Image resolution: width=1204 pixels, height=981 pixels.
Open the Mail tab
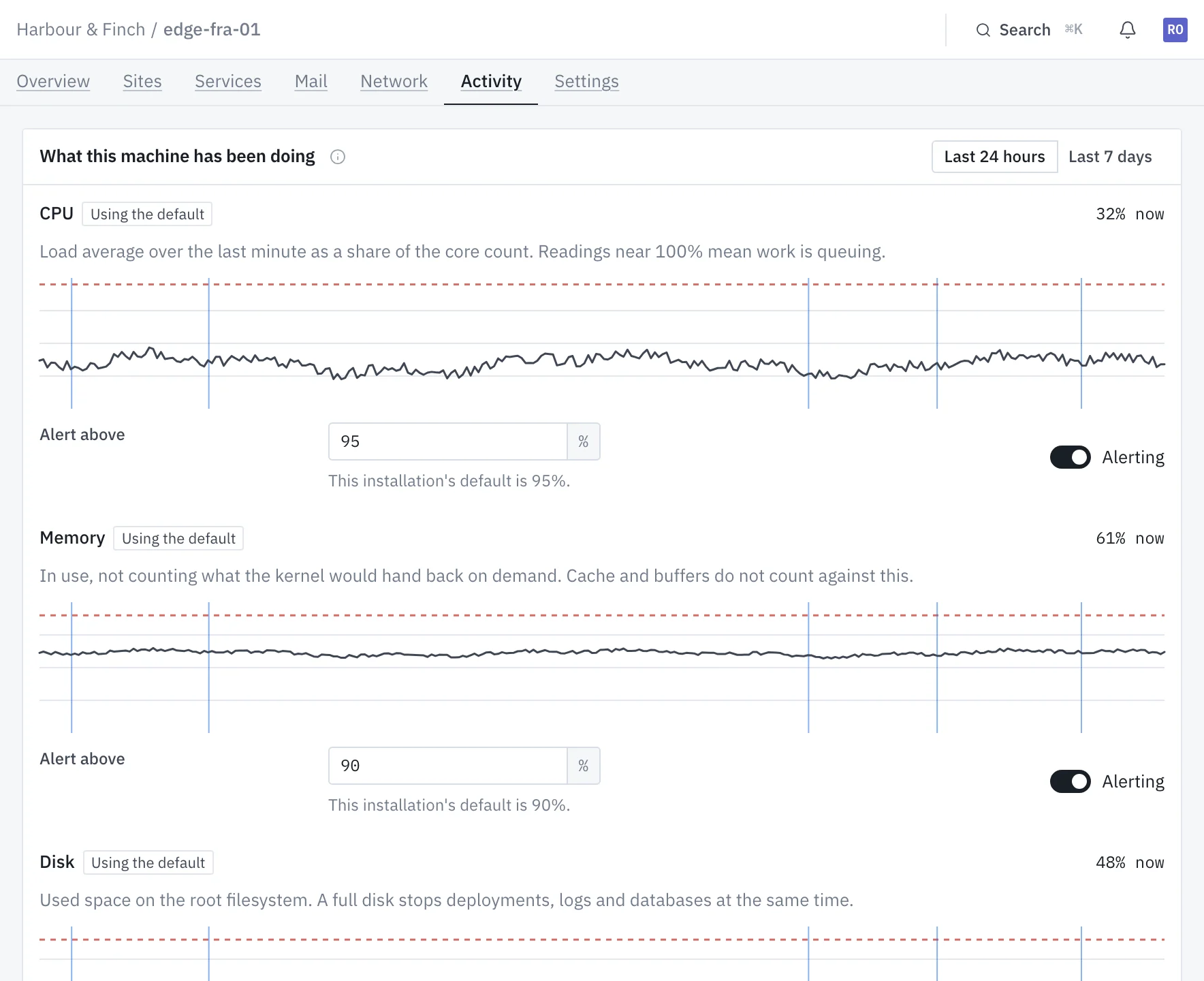[311, 81]
